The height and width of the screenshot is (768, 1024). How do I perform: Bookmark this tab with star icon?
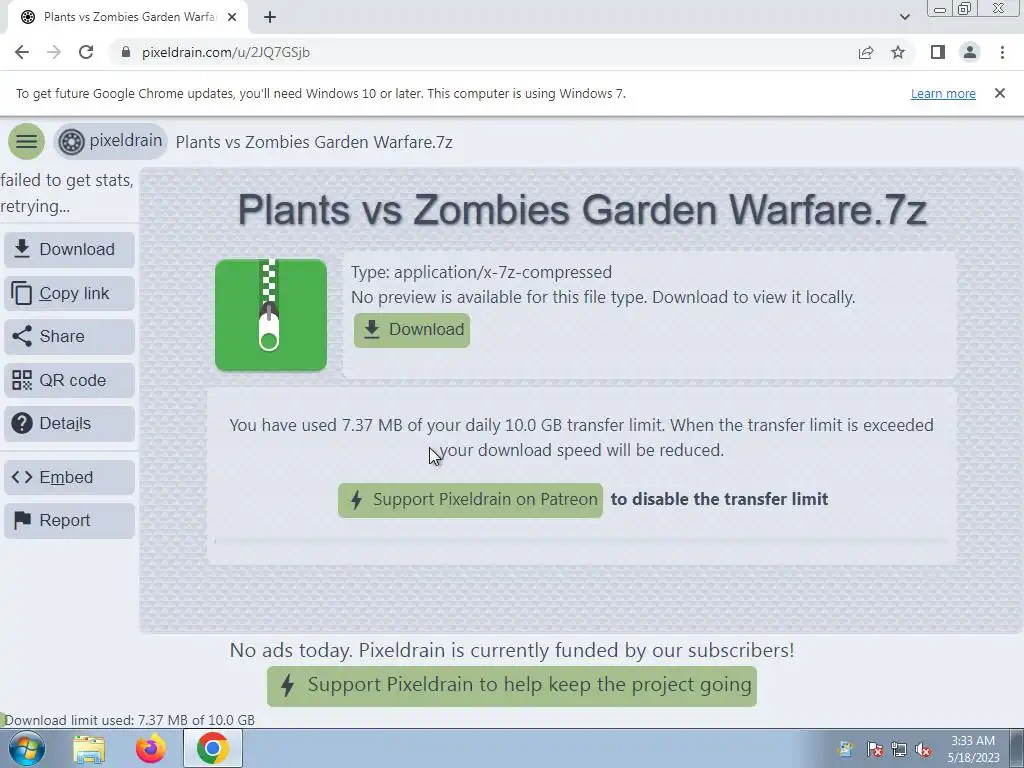898,52
